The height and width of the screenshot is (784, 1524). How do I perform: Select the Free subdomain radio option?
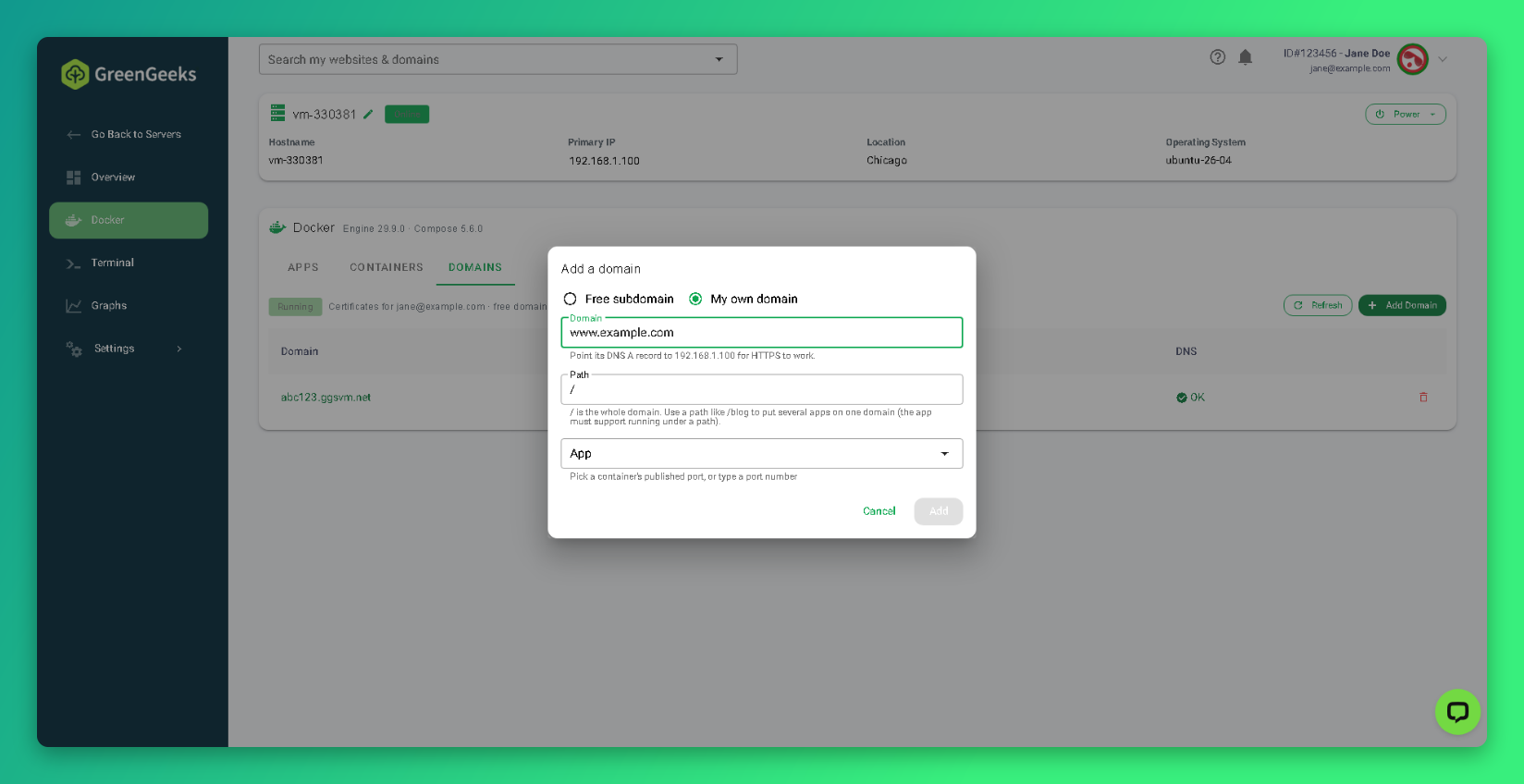click(x=570, y=299)
